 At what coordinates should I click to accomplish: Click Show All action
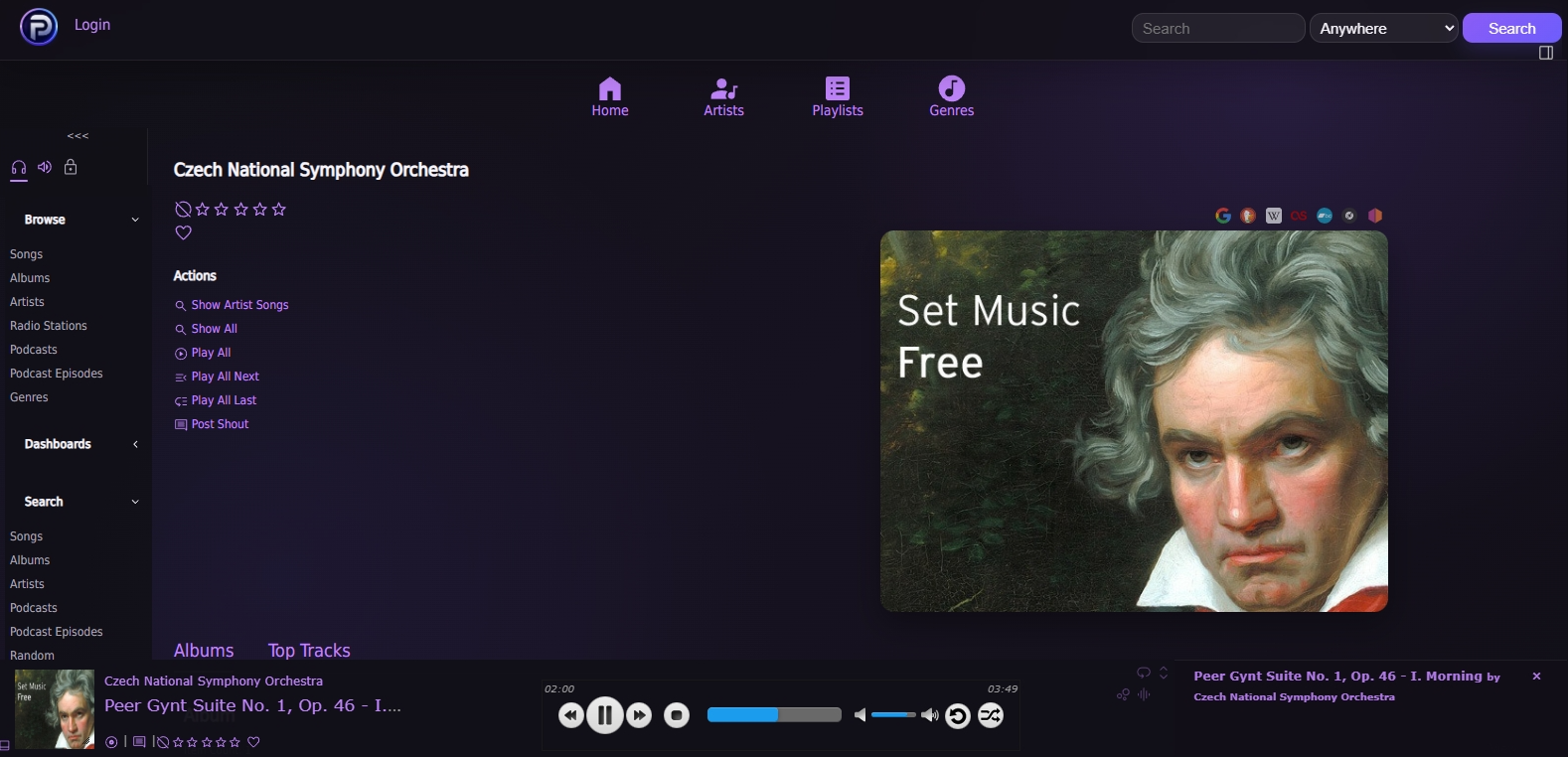(206, 329)
